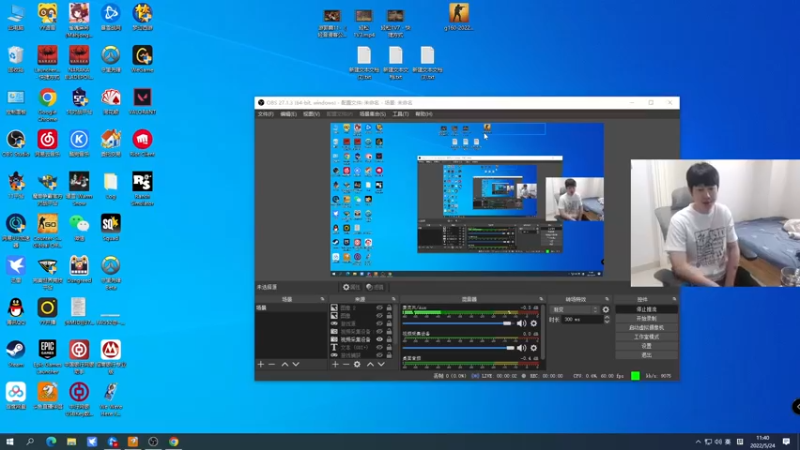This screenshot has height=450, width=800.
Task: Open 麦克风/Aux mixer gear settings
Action: tap(534, 323)
